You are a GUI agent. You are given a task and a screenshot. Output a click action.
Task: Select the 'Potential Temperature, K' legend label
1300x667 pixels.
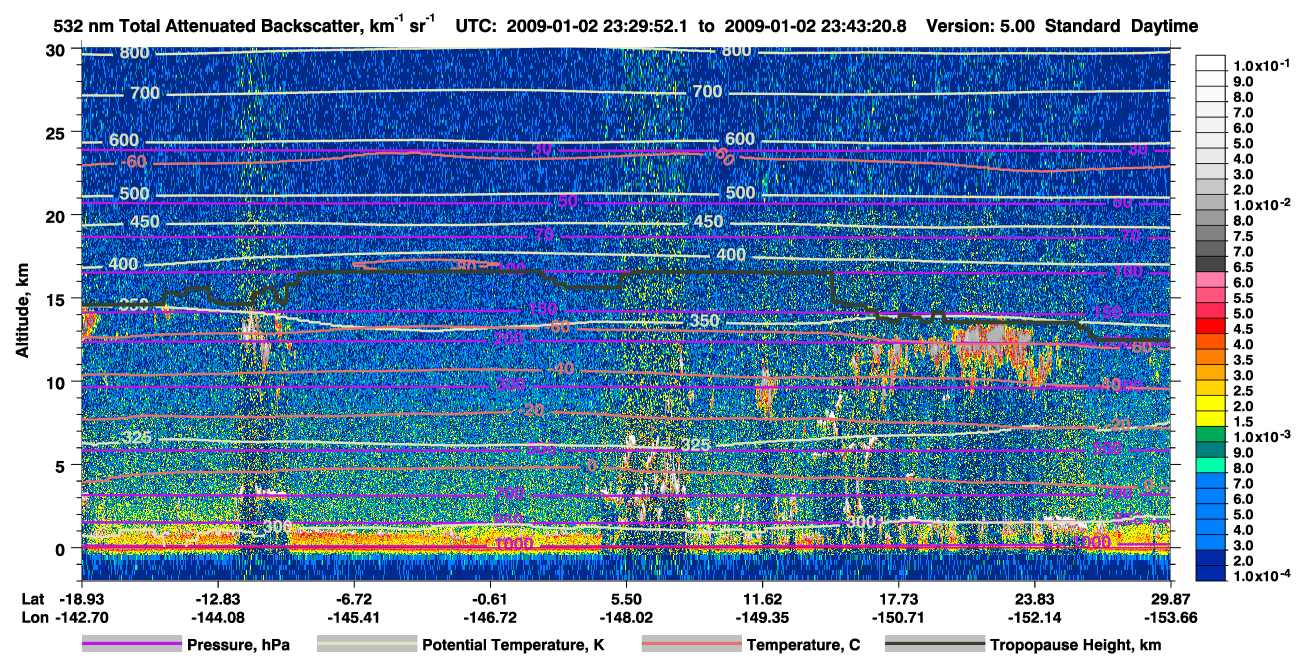click(513, 646)
